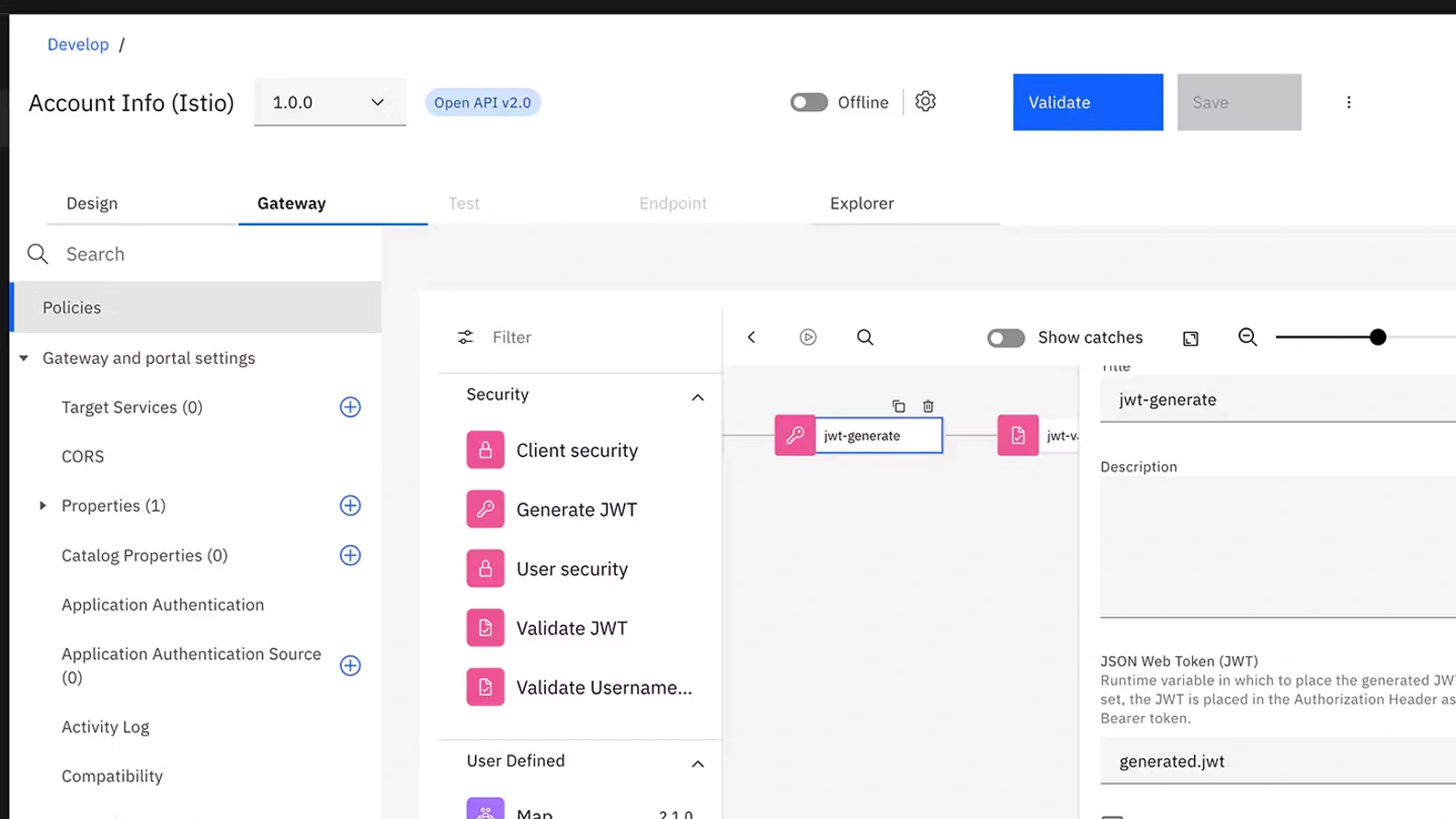This screenshot has width=1456, height=819.
Task: Collapse Gateway and portal settings
Action: 24,358
